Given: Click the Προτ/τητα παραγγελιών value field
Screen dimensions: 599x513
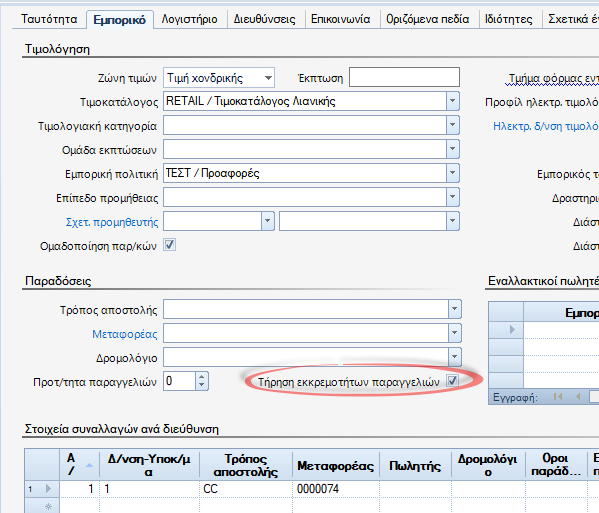Looking at the screenshot, I should 180,381.
